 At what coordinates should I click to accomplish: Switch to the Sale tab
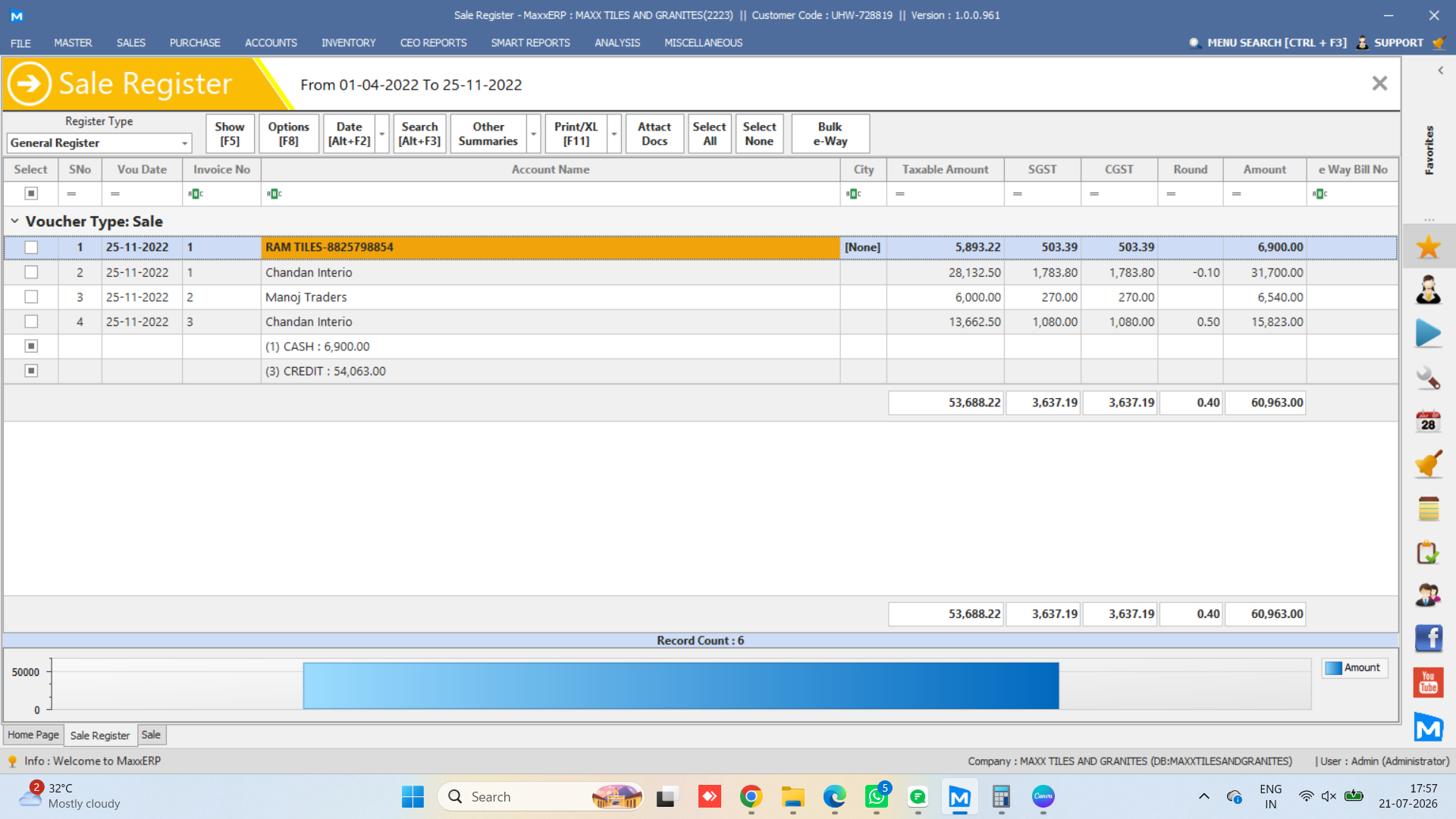[151, 735]
